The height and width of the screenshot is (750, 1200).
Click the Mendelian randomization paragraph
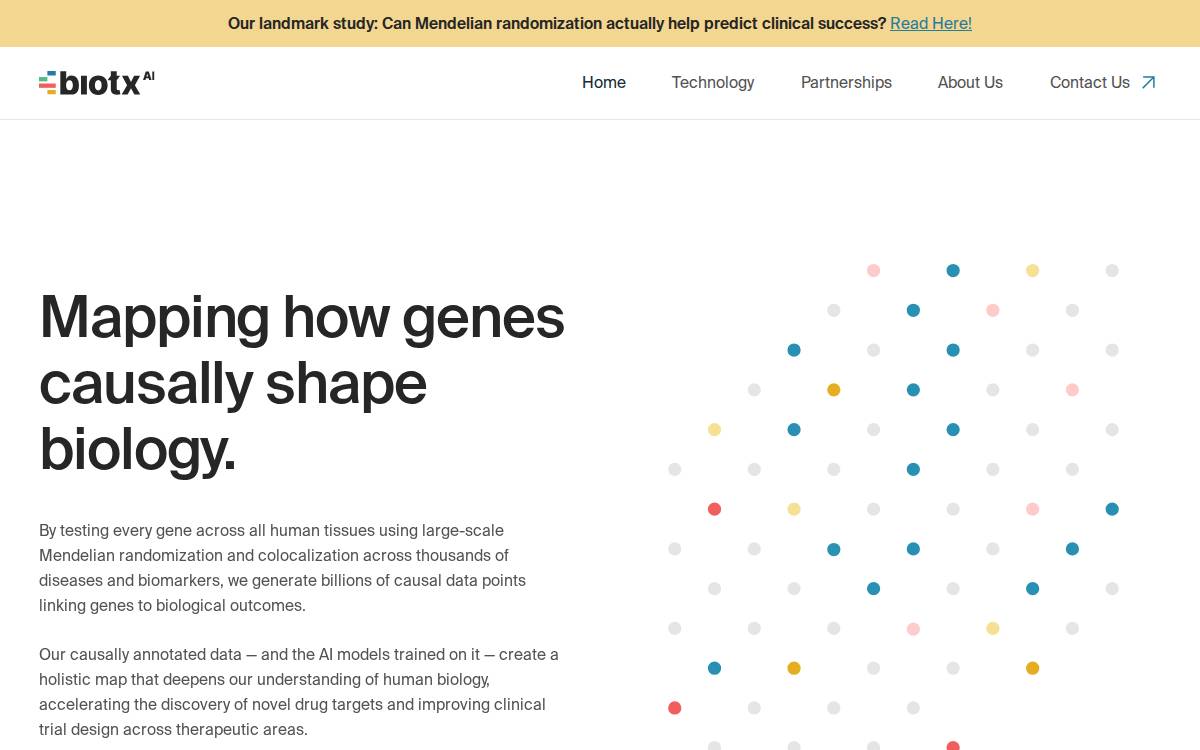pyautogui.click(x=283, y=568)
